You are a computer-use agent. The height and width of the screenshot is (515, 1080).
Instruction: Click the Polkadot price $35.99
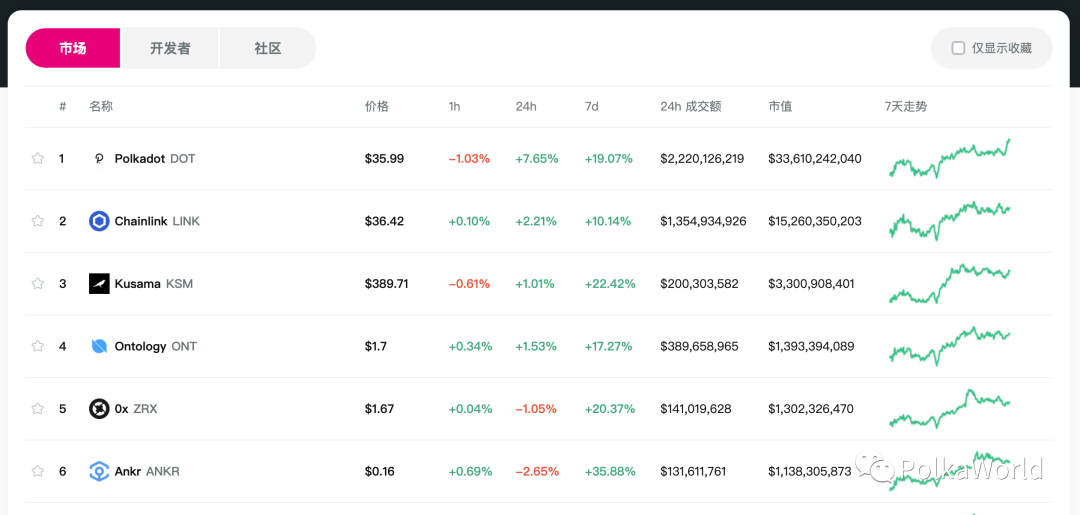[x=384, y=158]
